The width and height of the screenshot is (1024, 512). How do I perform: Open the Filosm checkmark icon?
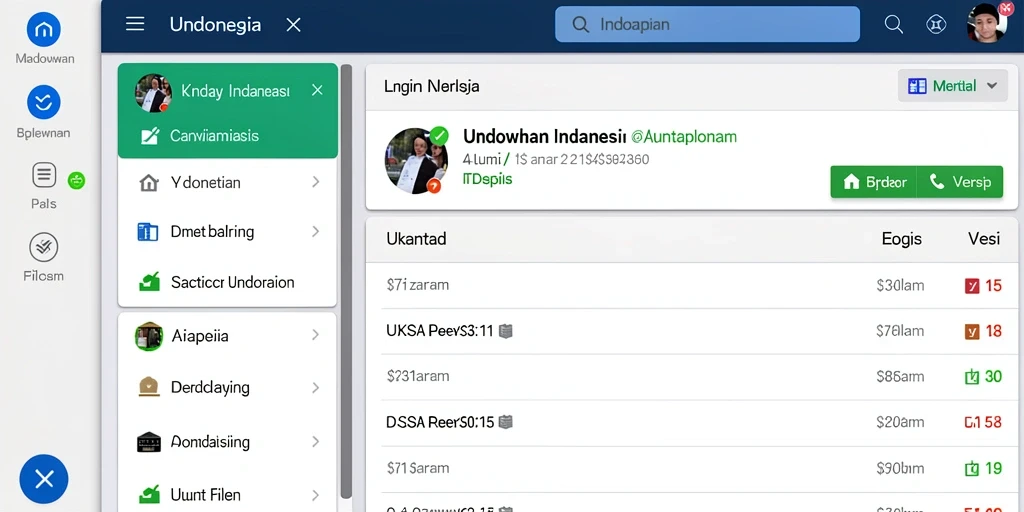point(44,248)
